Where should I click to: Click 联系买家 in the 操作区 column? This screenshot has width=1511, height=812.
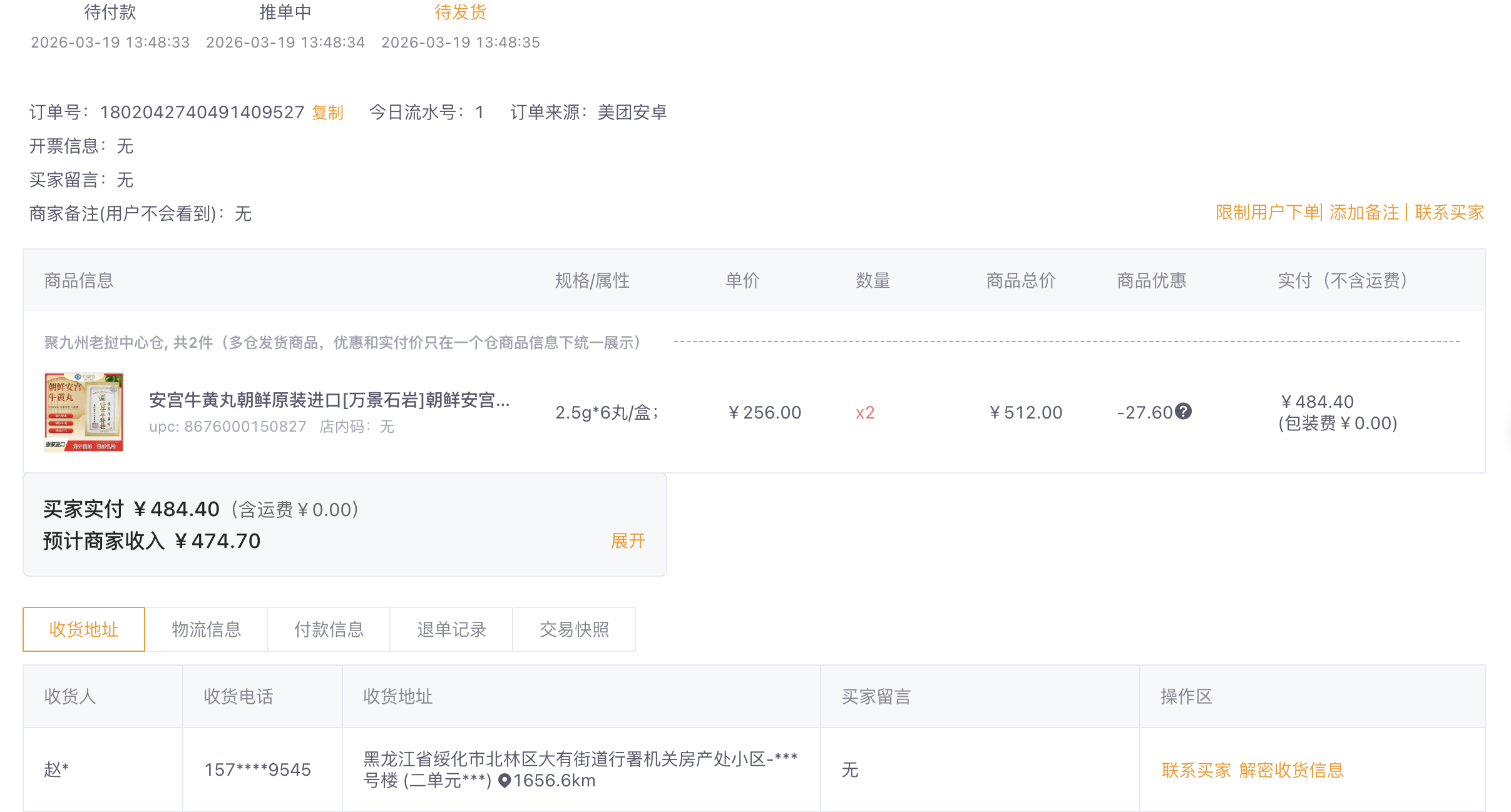tap(1196, 770)
